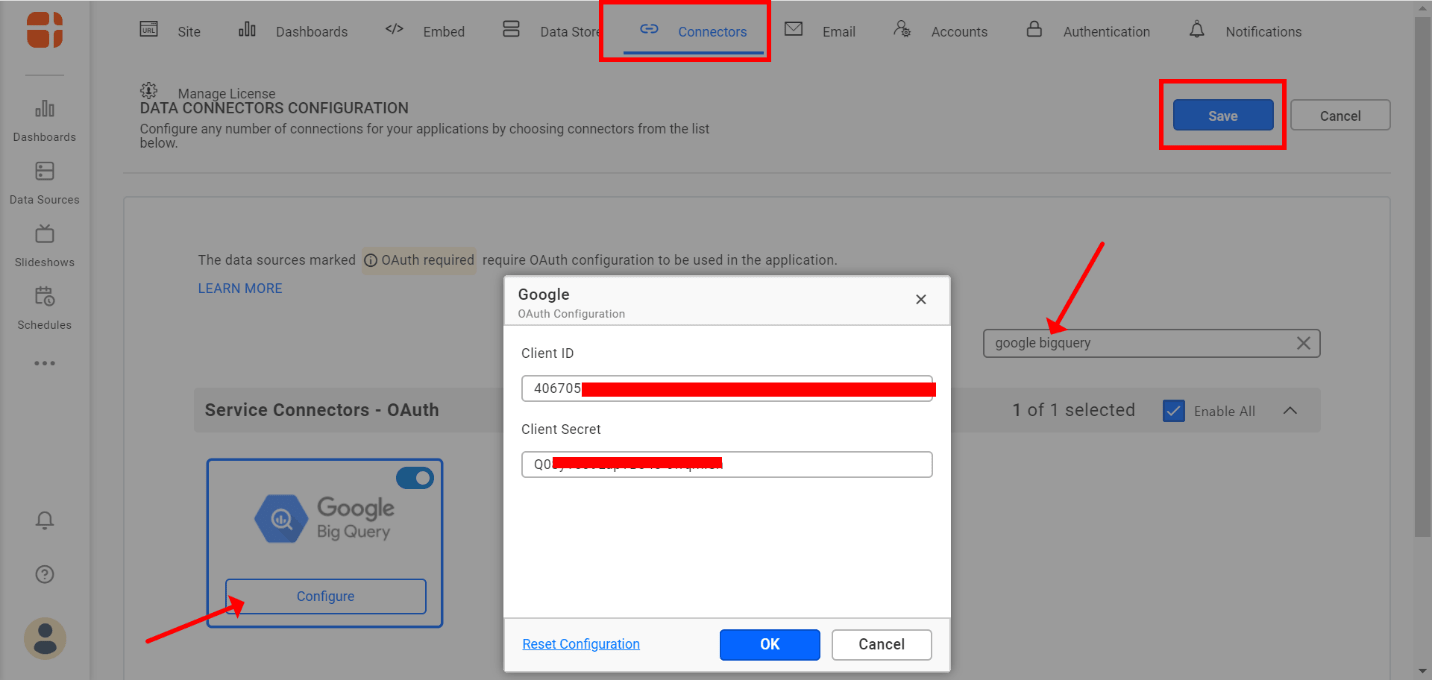Image resolution: width=1432 pixels, height=680 pixels.
Task: Open the Authentication tab
Action: click(x=1088, y=31)
